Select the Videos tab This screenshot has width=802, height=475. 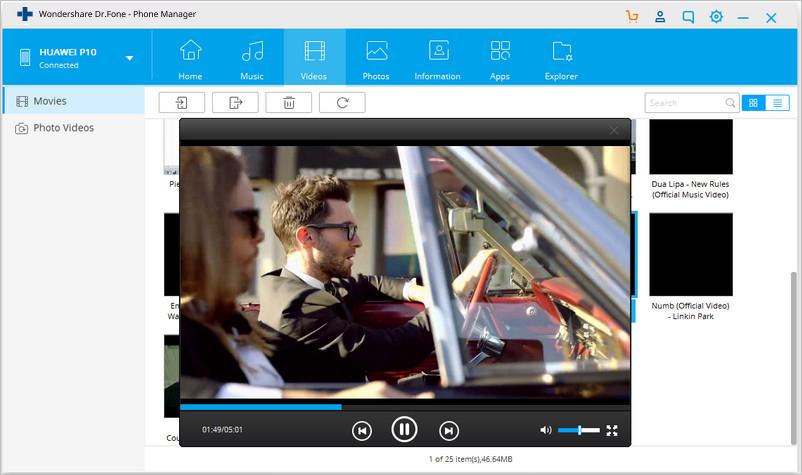pos(314,57)
